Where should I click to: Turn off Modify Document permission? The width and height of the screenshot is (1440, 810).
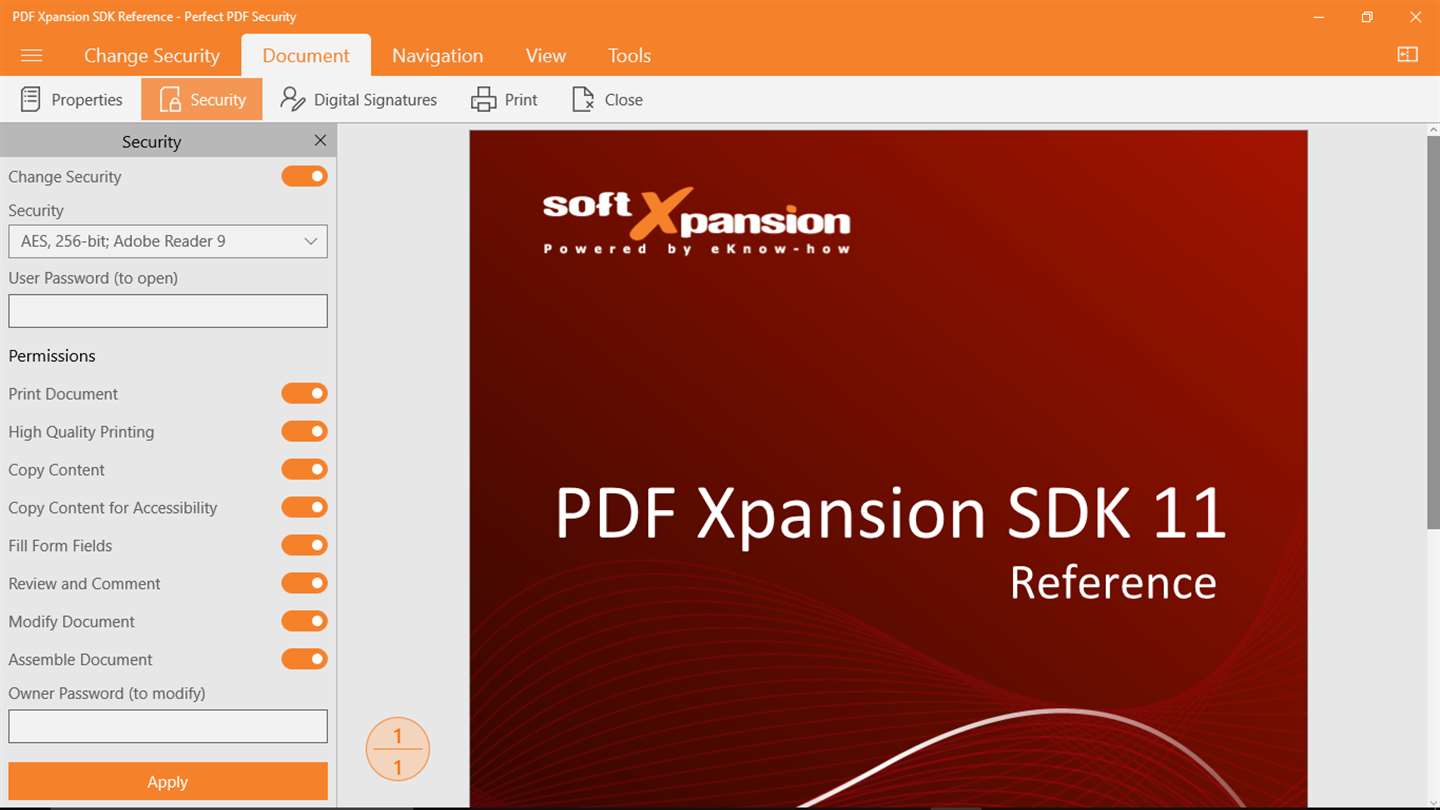(x=304, y=622)
